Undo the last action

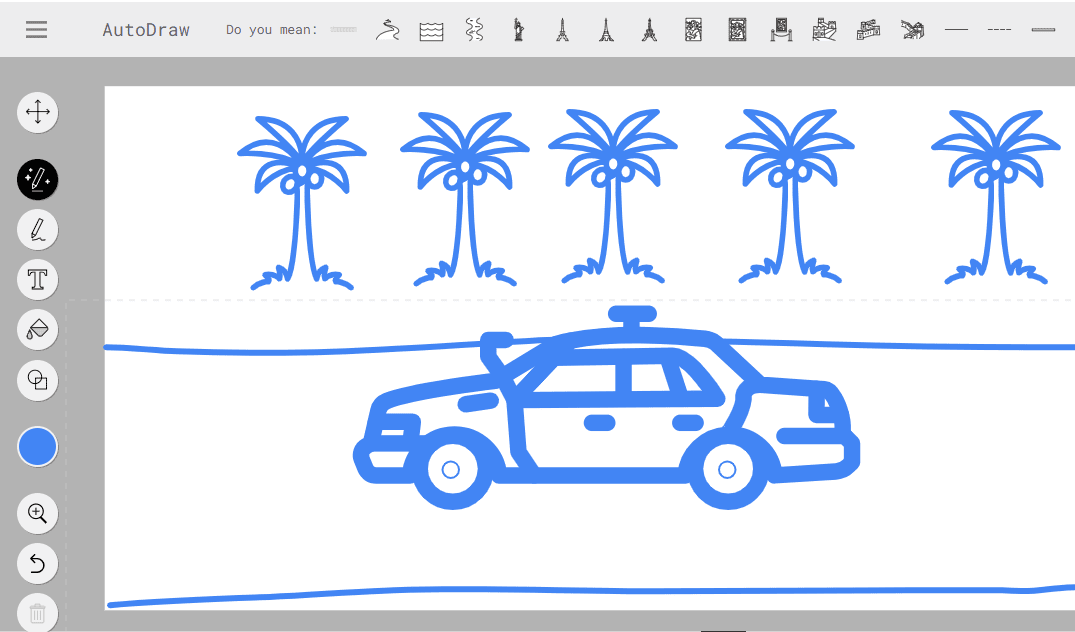(x=38, y=564)
